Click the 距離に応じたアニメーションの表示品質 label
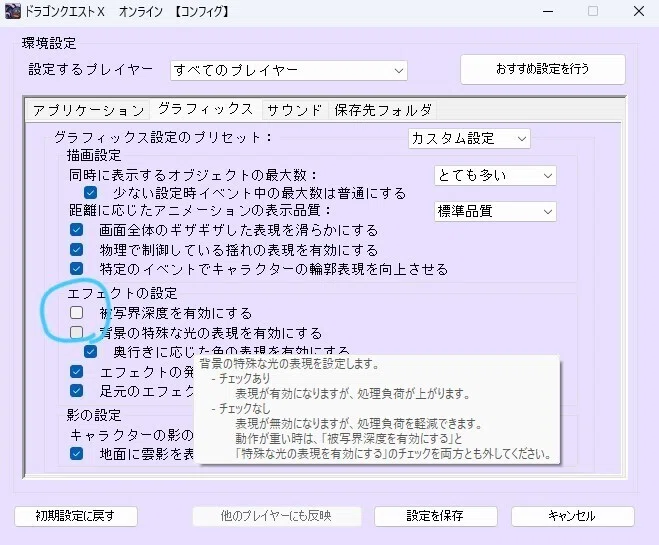Viewport: 659px width, 545px height. [200, 210]
